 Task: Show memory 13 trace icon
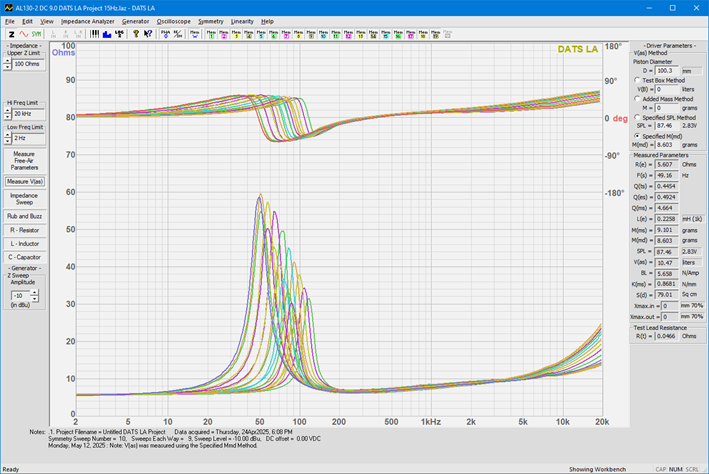pos(360,34)
